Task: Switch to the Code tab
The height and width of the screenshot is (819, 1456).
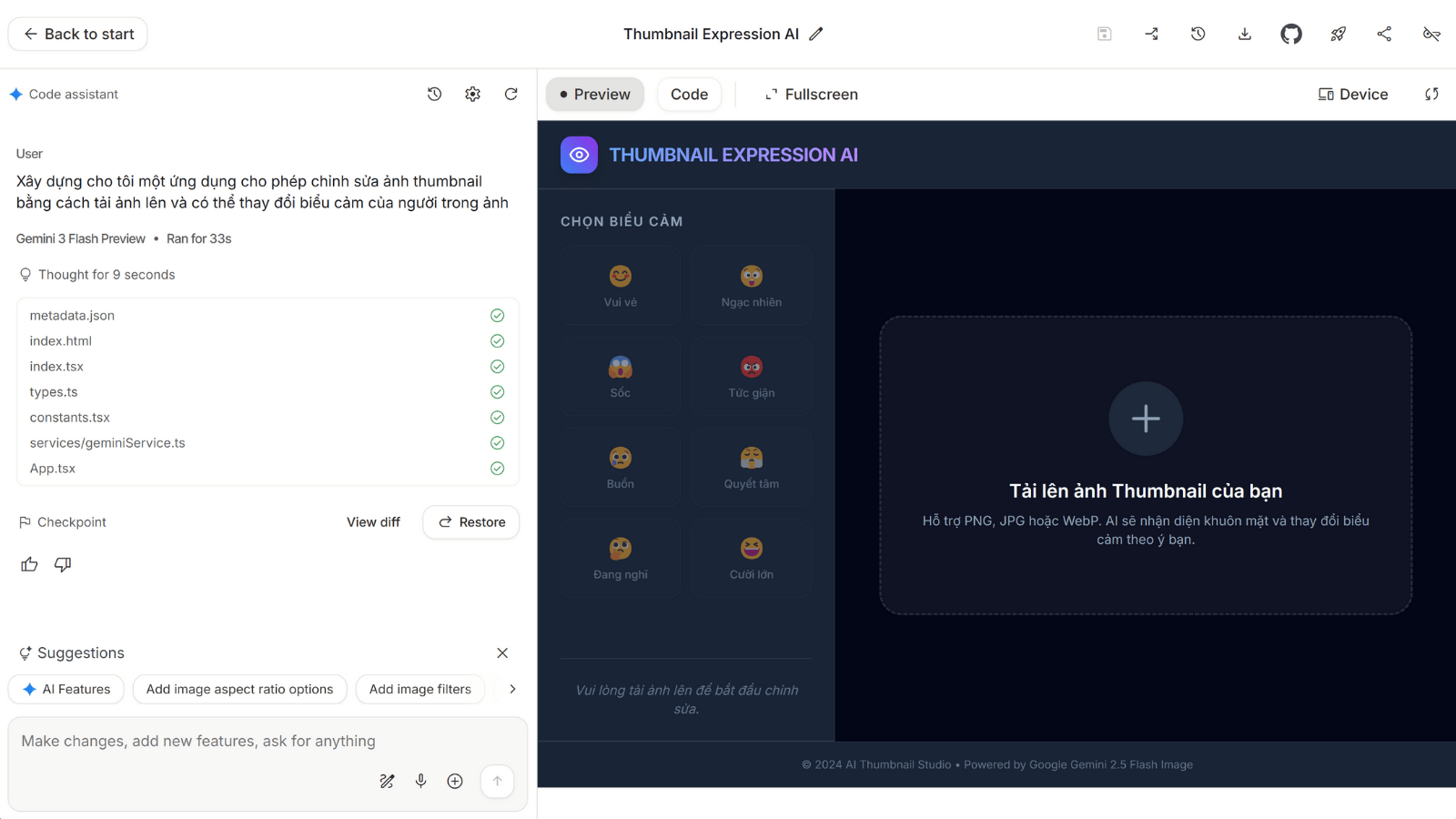Action: pos(689,94)
